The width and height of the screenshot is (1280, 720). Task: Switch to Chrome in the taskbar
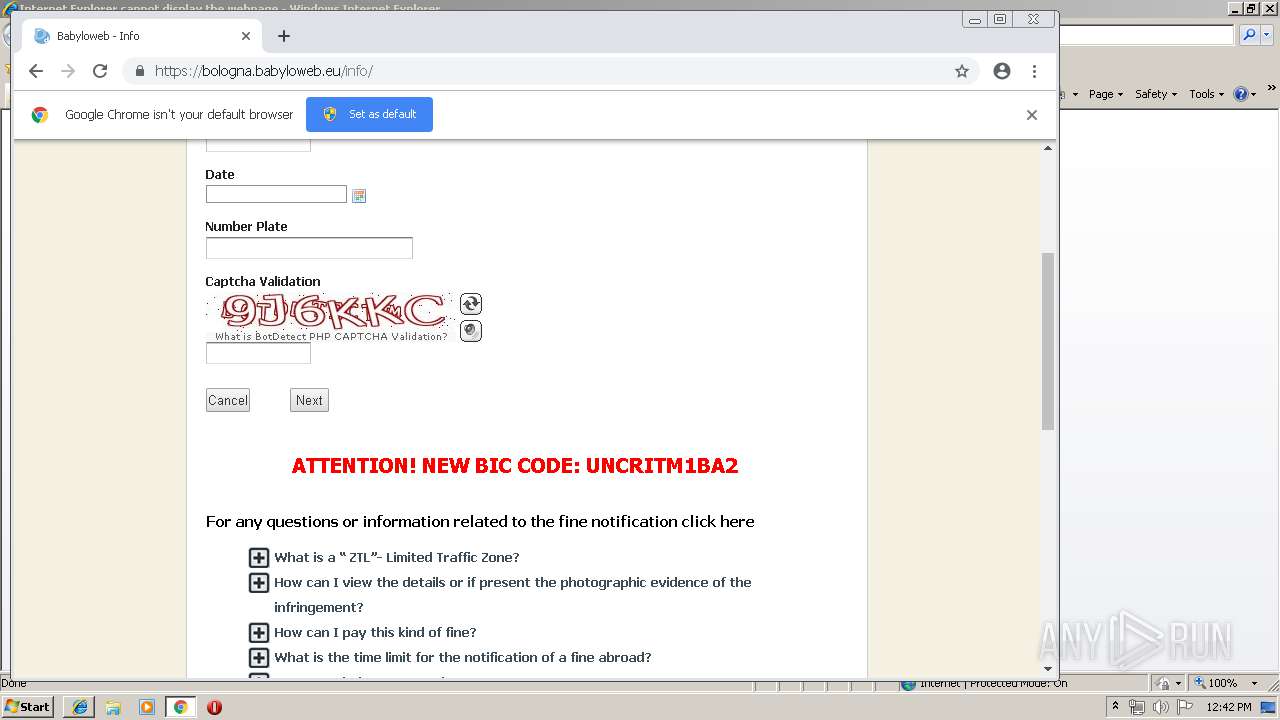tap(180, 707)
